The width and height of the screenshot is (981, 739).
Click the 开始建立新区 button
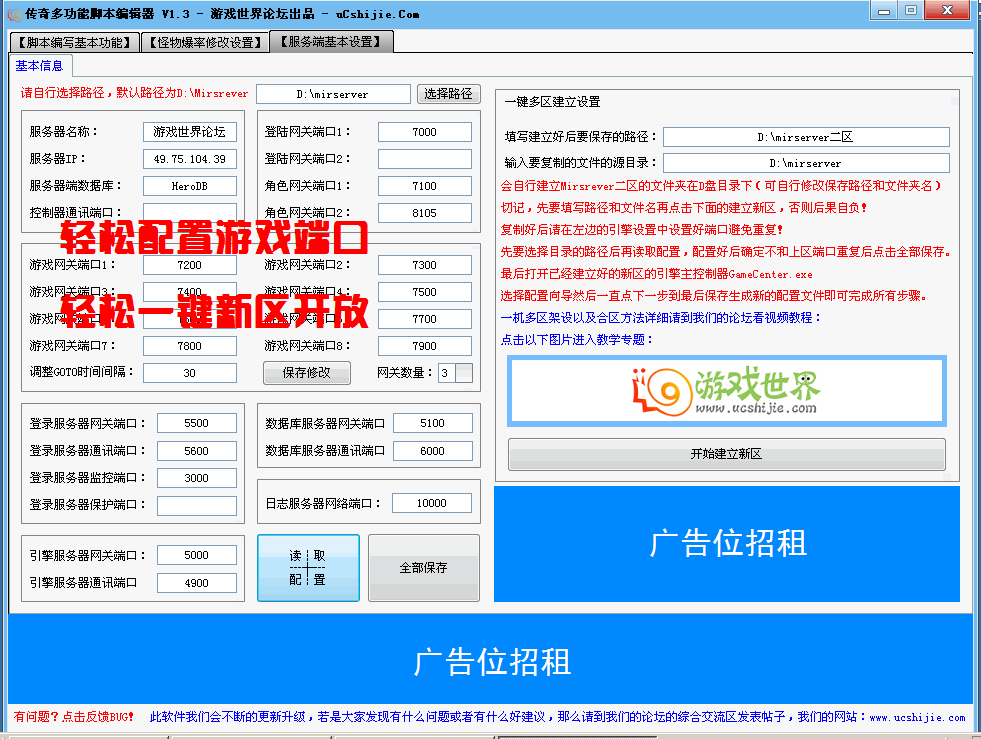726,454
